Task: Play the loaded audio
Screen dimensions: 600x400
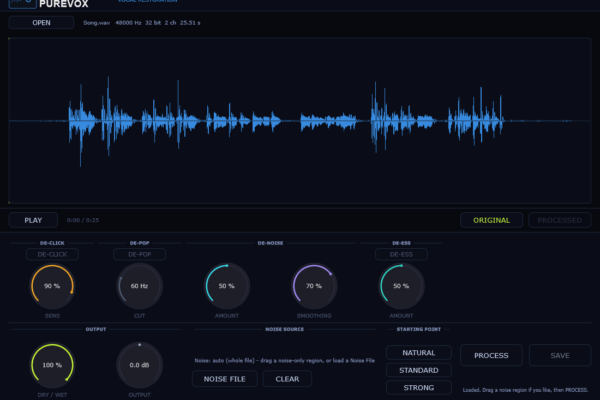Action: (33, 220)
